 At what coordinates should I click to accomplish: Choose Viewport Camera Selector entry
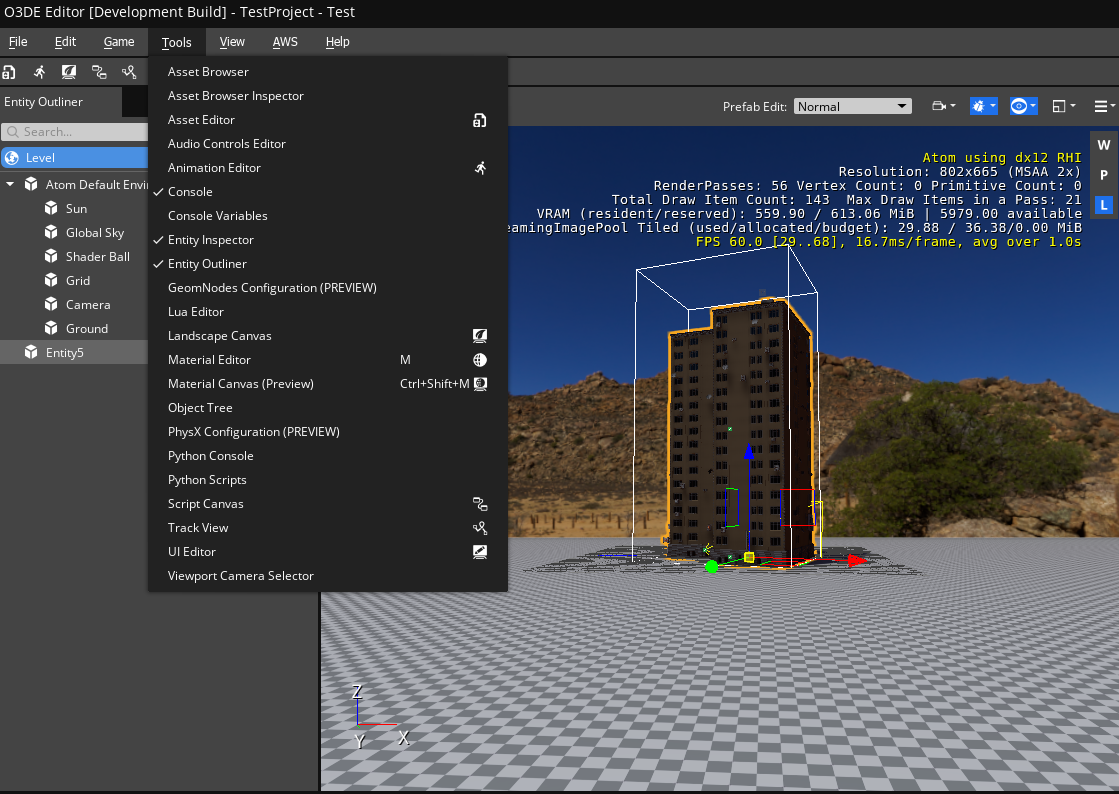[328, 576]
